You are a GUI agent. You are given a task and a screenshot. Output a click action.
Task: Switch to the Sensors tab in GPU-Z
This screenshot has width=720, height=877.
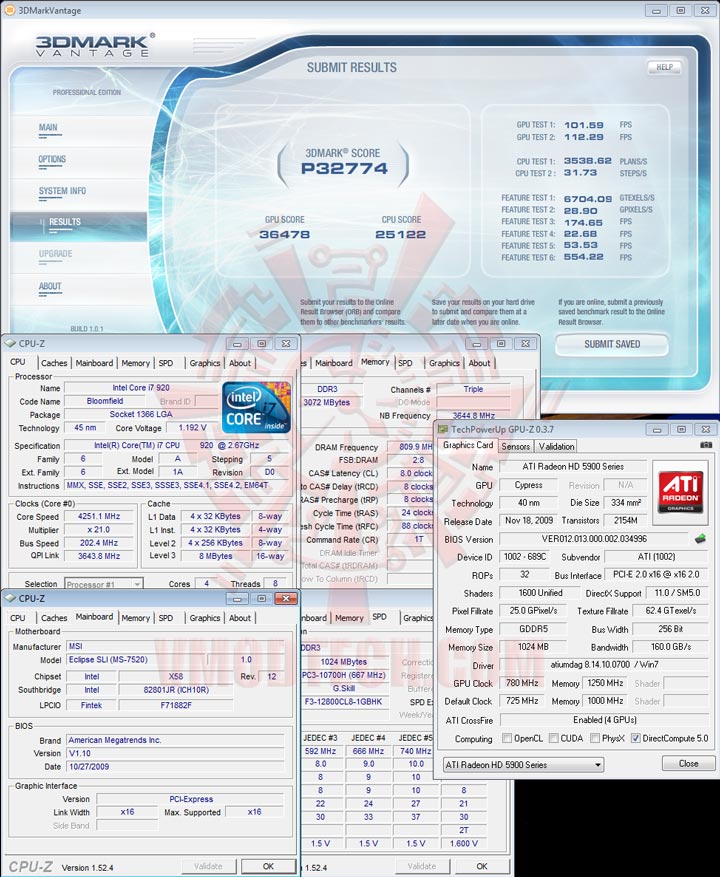coord(515,446)
